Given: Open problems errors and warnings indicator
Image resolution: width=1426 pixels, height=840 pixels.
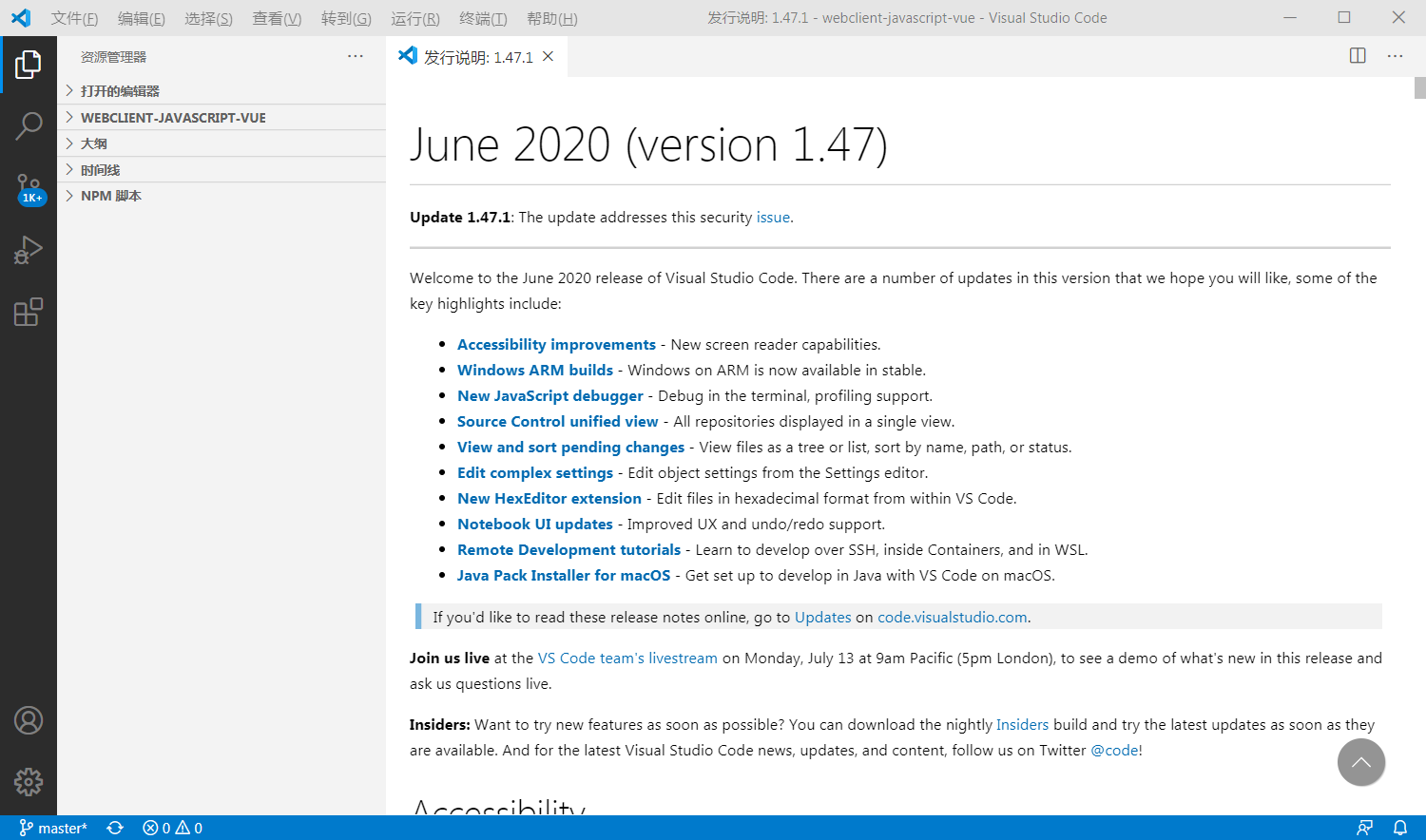Looking at the screenshot, I should 172,828.
